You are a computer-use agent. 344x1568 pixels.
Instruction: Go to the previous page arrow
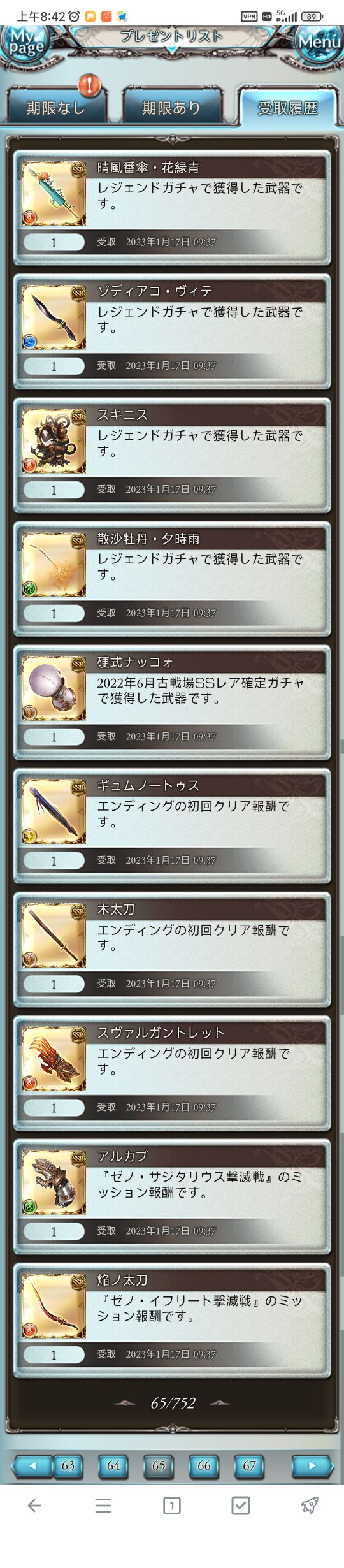[32, 1465]
